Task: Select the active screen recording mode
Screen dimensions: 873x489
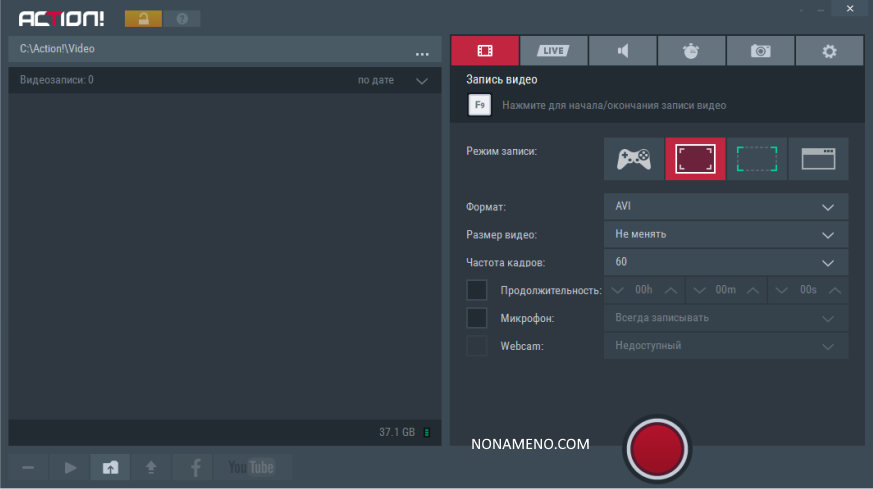Action: 695,158
